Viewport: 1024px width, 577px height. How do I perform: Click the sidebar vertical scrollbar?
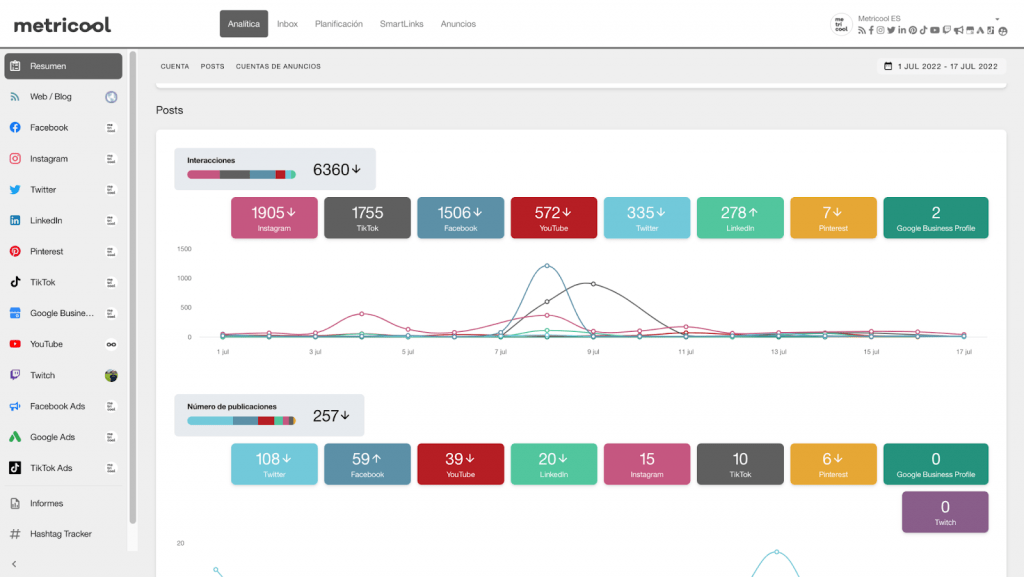click(133, 287)
